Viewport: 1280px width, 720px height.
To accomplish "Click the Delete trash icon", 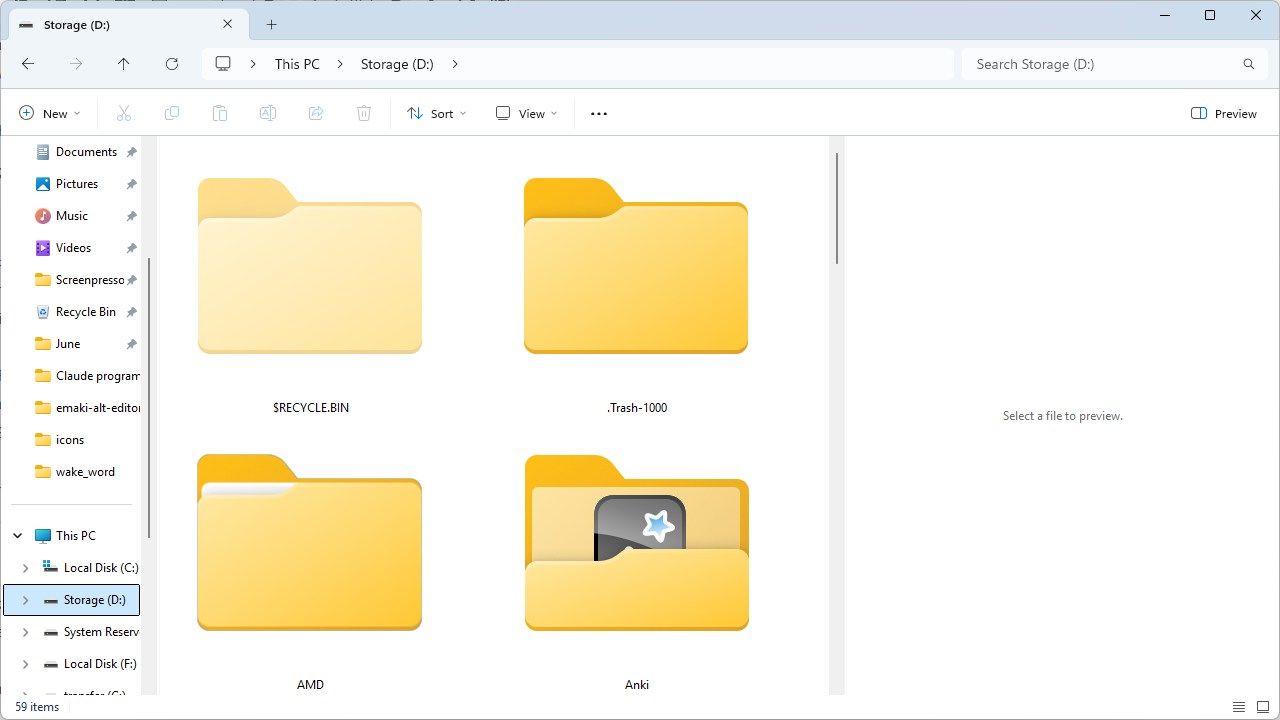I will click(364, 114).
